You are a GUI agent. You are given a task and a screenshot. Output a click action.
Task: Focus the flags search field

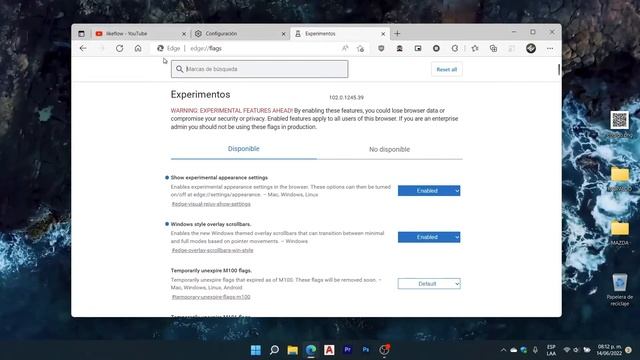[x=260, y=69]
